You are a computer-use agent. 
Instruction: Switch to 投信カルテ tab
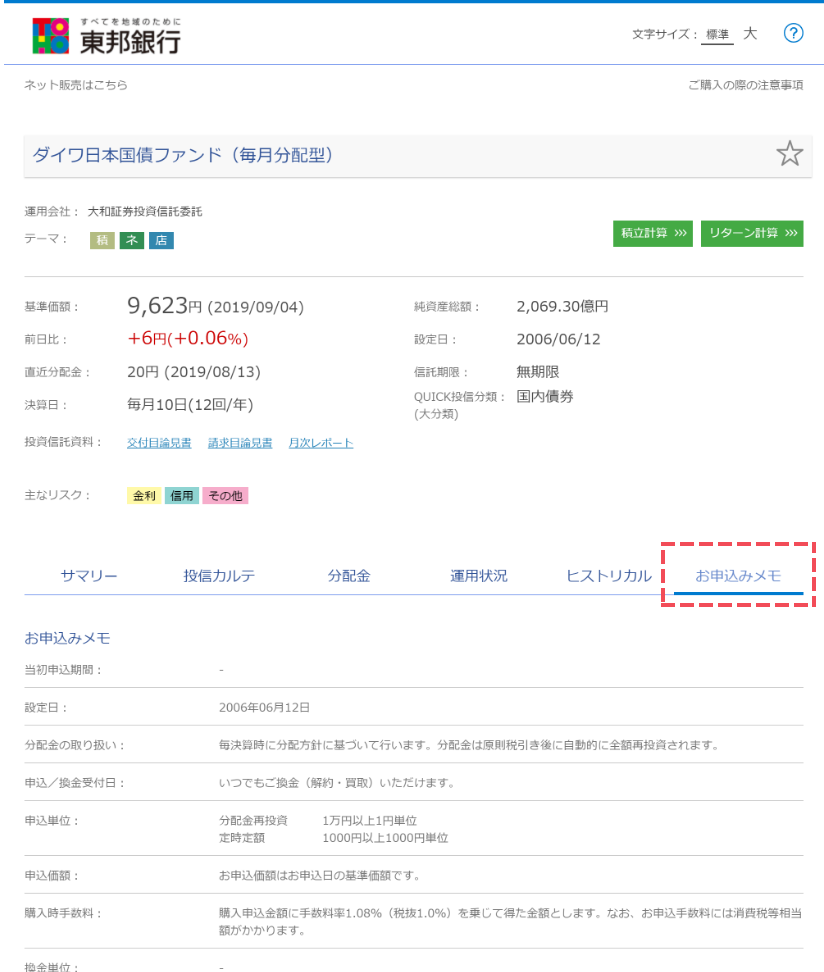[x=219, y=576]
